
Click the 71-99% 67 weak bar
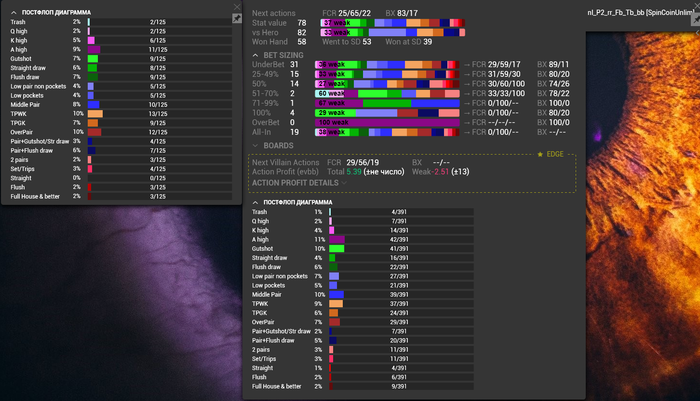pyautogui.click(x=387, y=103)
